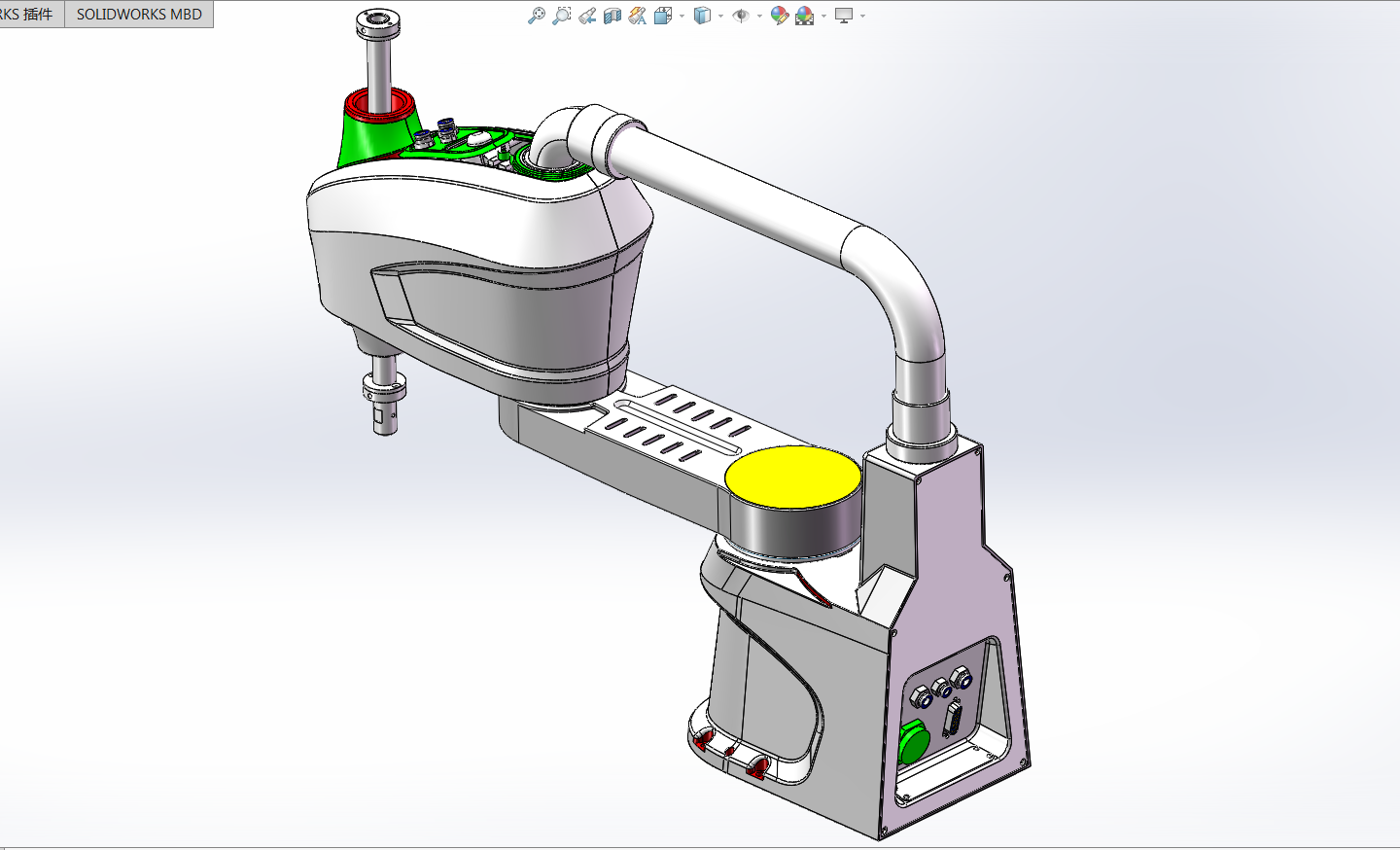
Task: Click the Zoom to Fit icon
Action: pyautogui.click(x=536, y=16)
